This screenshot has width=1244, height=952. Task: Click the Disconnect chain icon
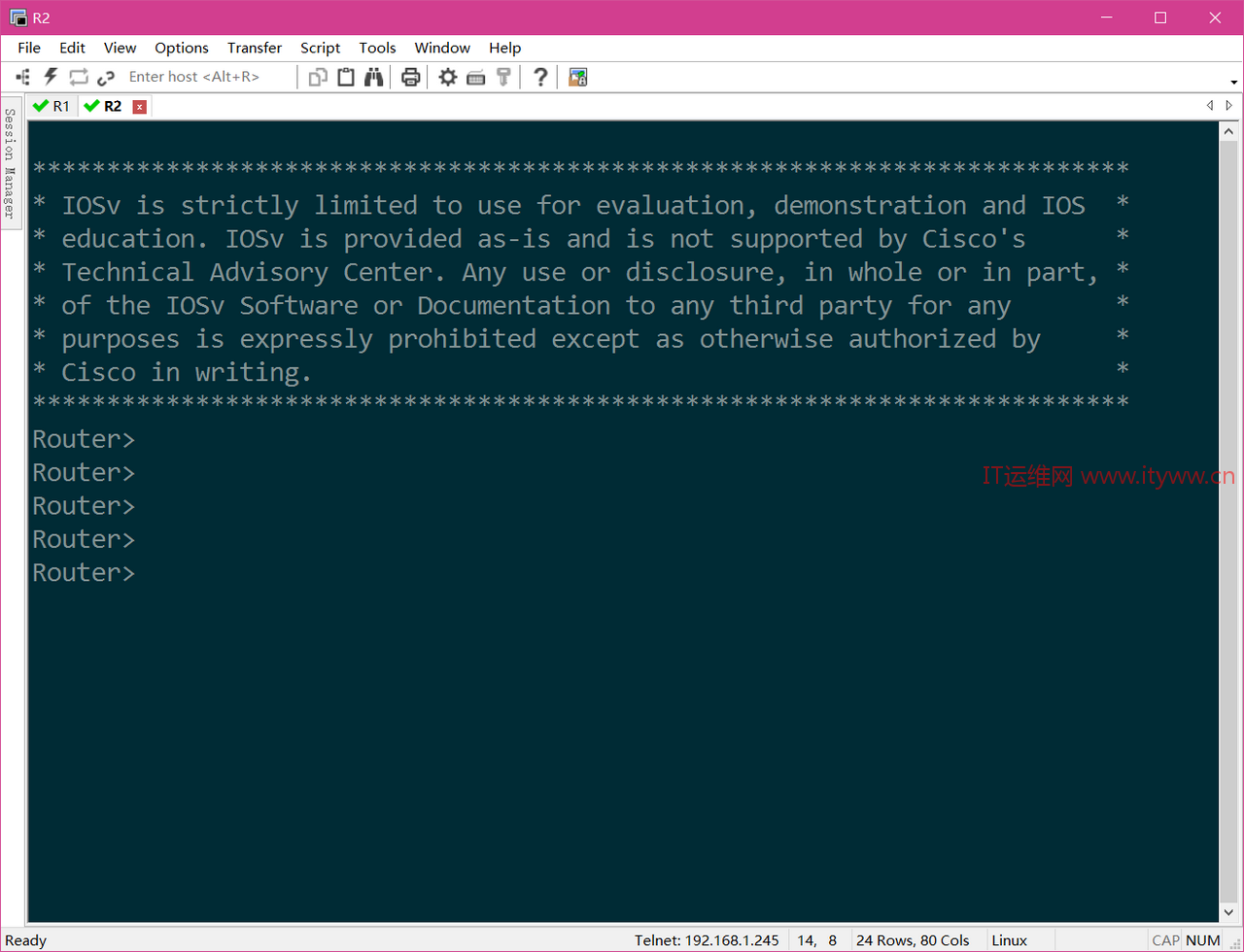click(106, 77)
